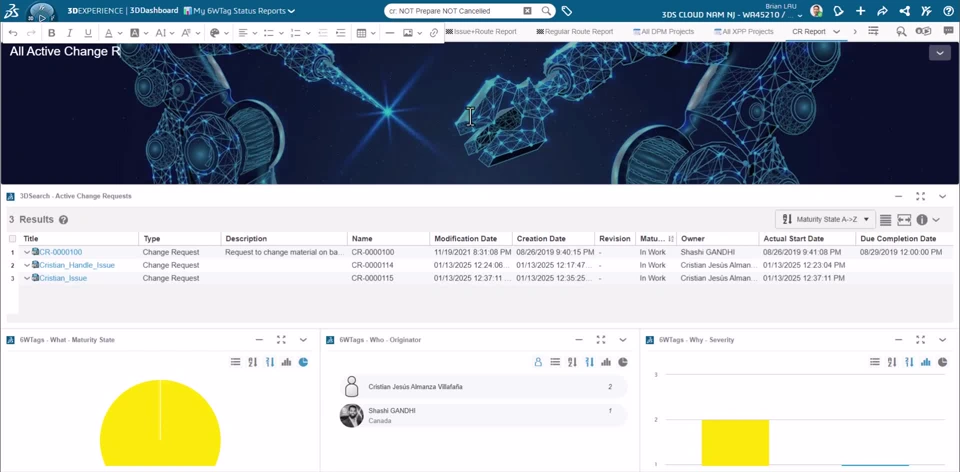Switch to Regular Route Report tab
Screen dimensions: 960x472
pos(575,31)
